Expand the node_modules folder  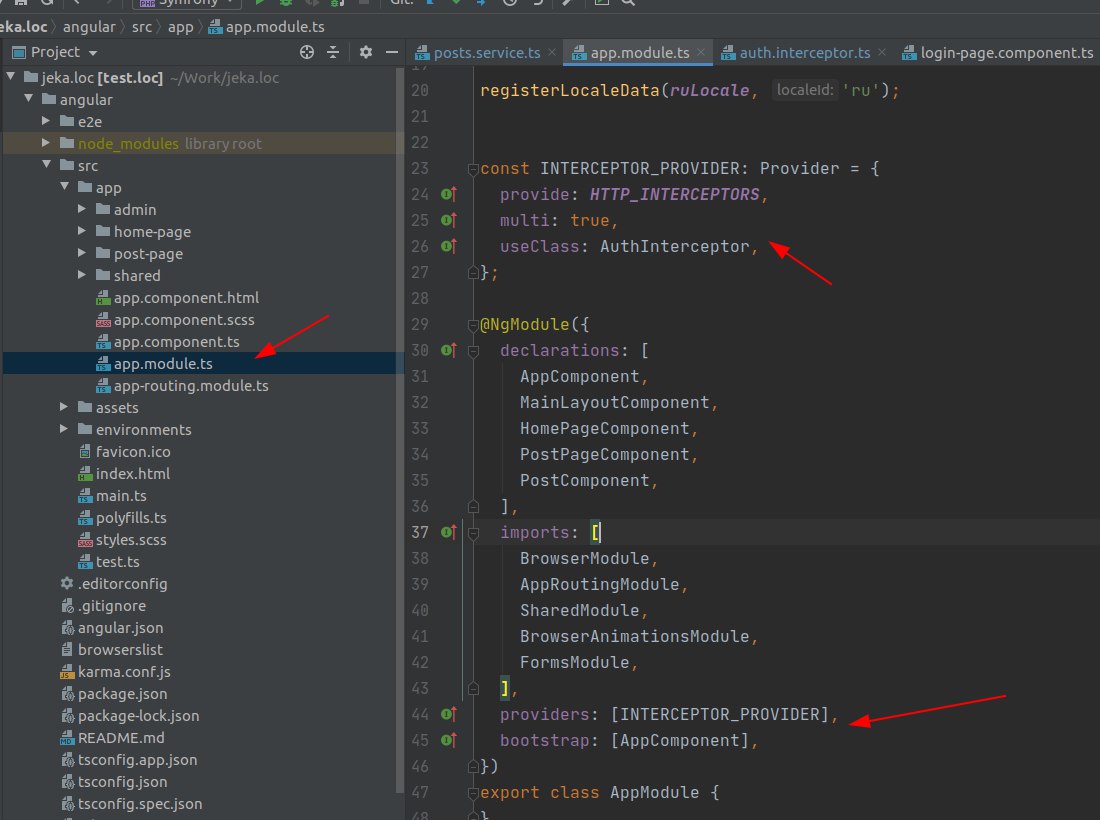(46, 143)
